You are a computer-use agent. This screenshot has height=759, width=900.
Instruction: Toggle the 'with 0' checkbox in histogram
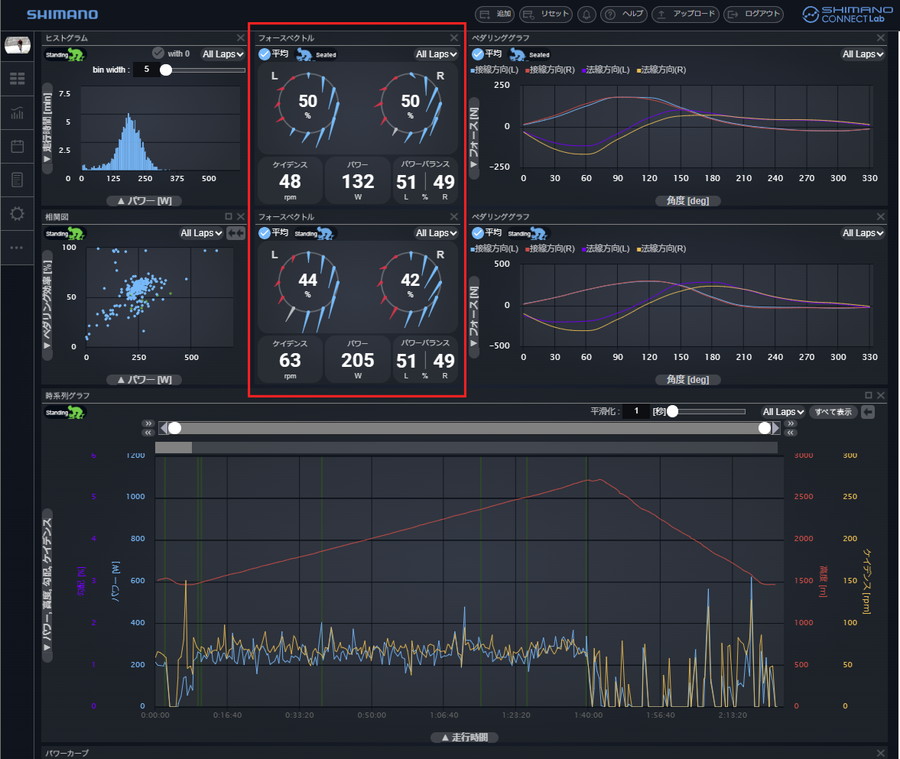(x=158, y=54)
